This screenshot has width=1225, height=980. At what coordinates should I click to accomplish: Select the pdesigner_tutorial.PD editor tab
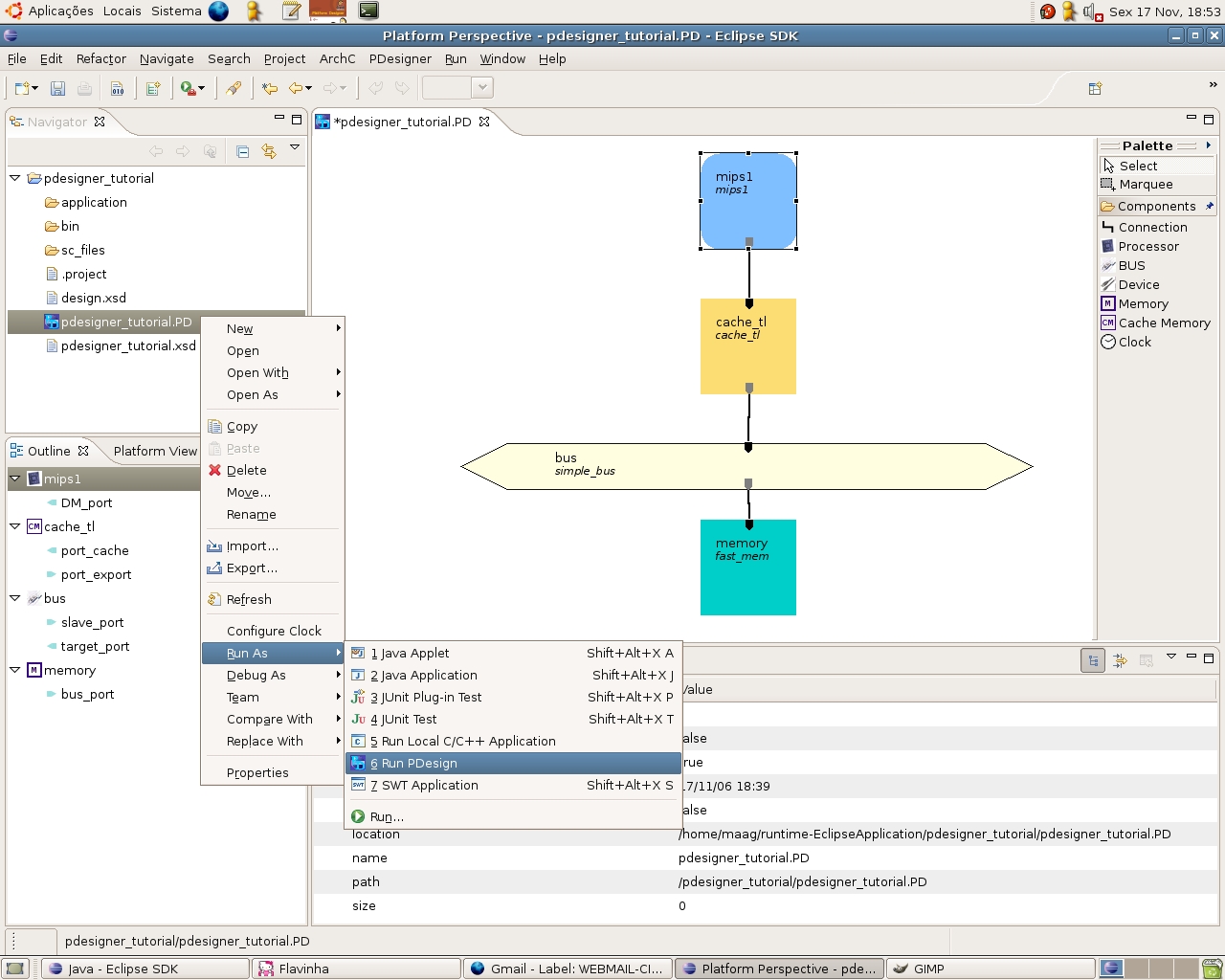point(402,122)
